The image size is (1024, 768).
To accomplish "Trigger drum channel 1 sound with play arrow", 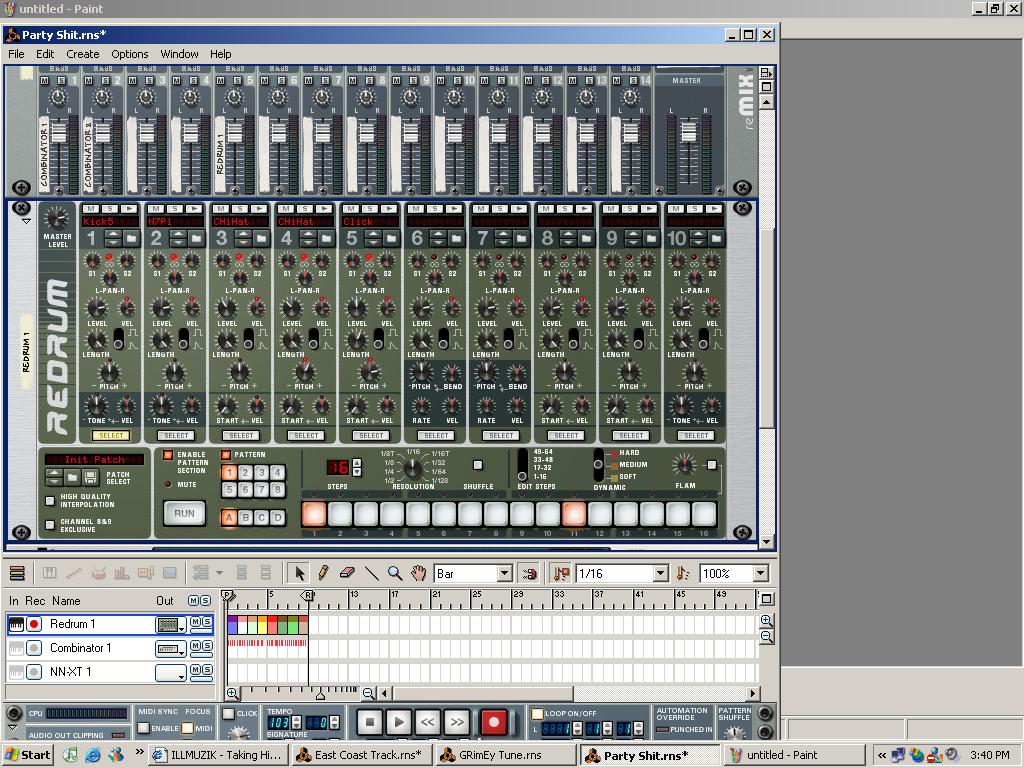I will (129, 208).
